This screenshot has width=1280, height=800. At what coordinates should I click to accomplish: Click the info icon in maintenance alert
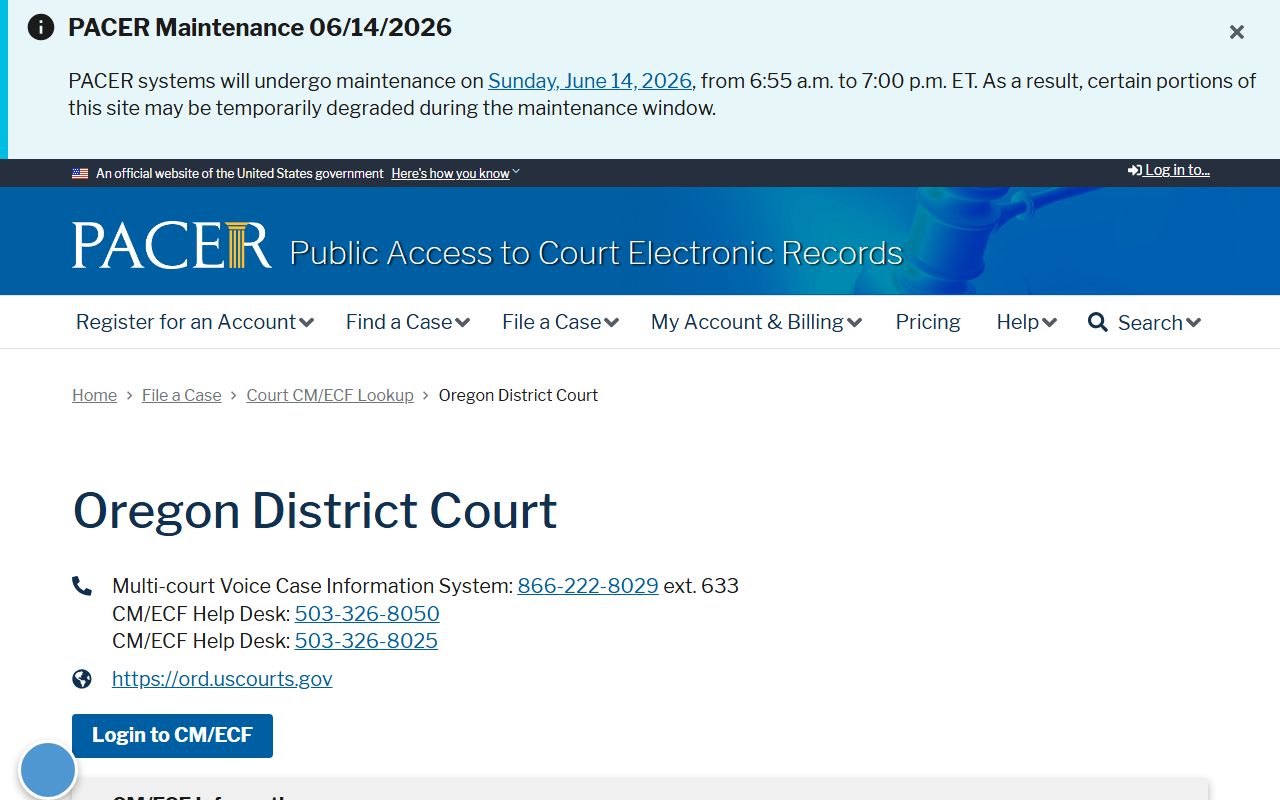pos(41,27)
